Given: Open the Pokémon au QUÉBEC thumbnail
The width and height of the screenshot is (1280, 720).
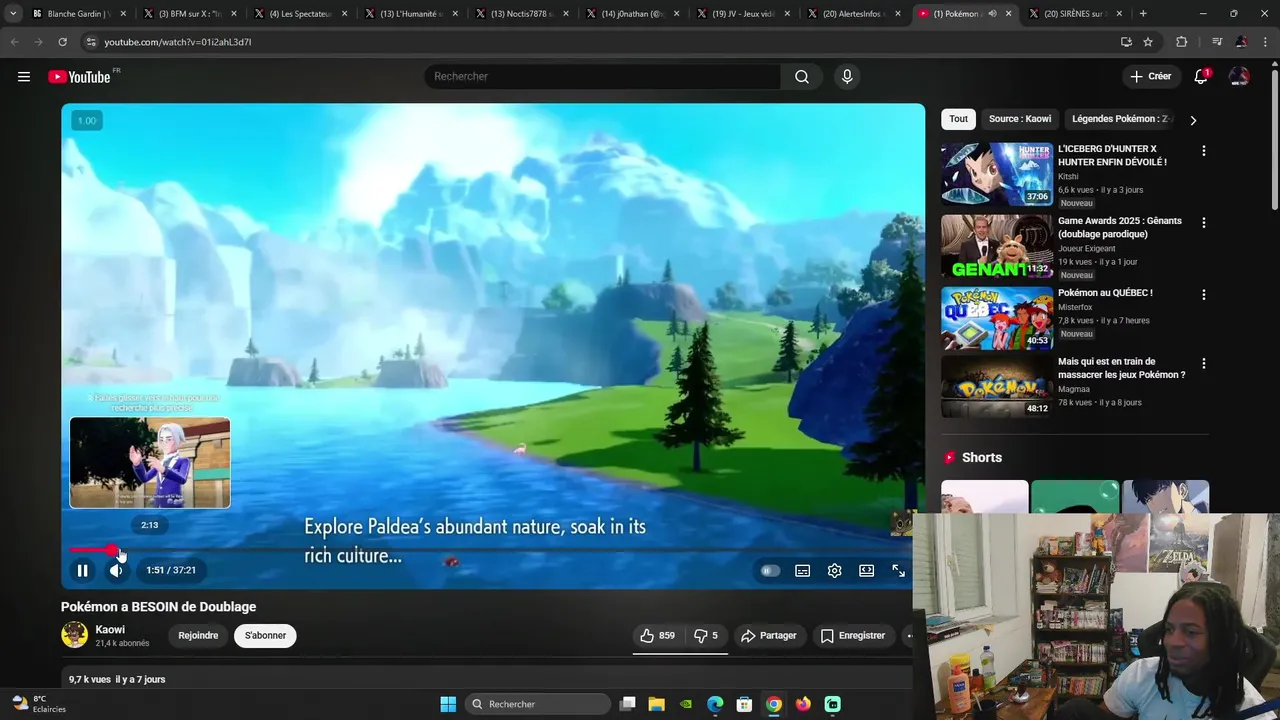Looking at the screenshot, I should tap(996, 318).
